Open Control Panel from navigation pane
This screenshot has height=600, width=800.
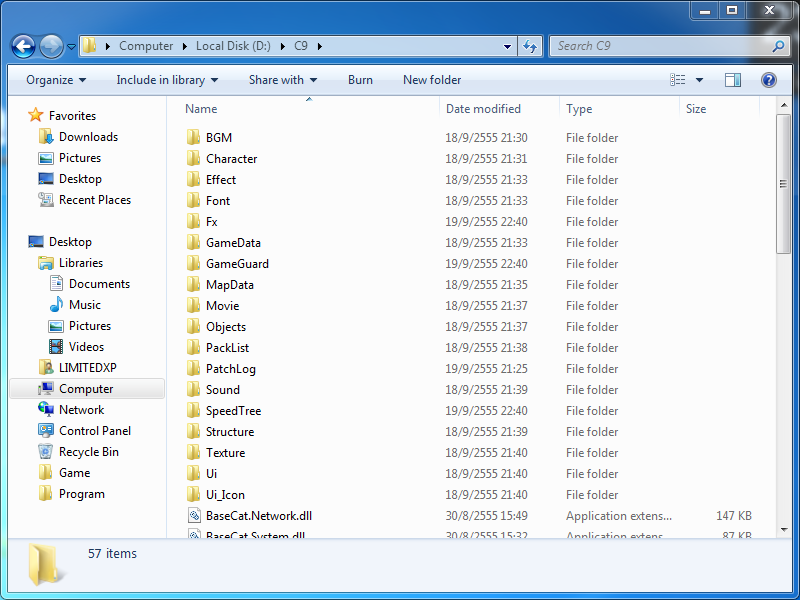[95, 431]
